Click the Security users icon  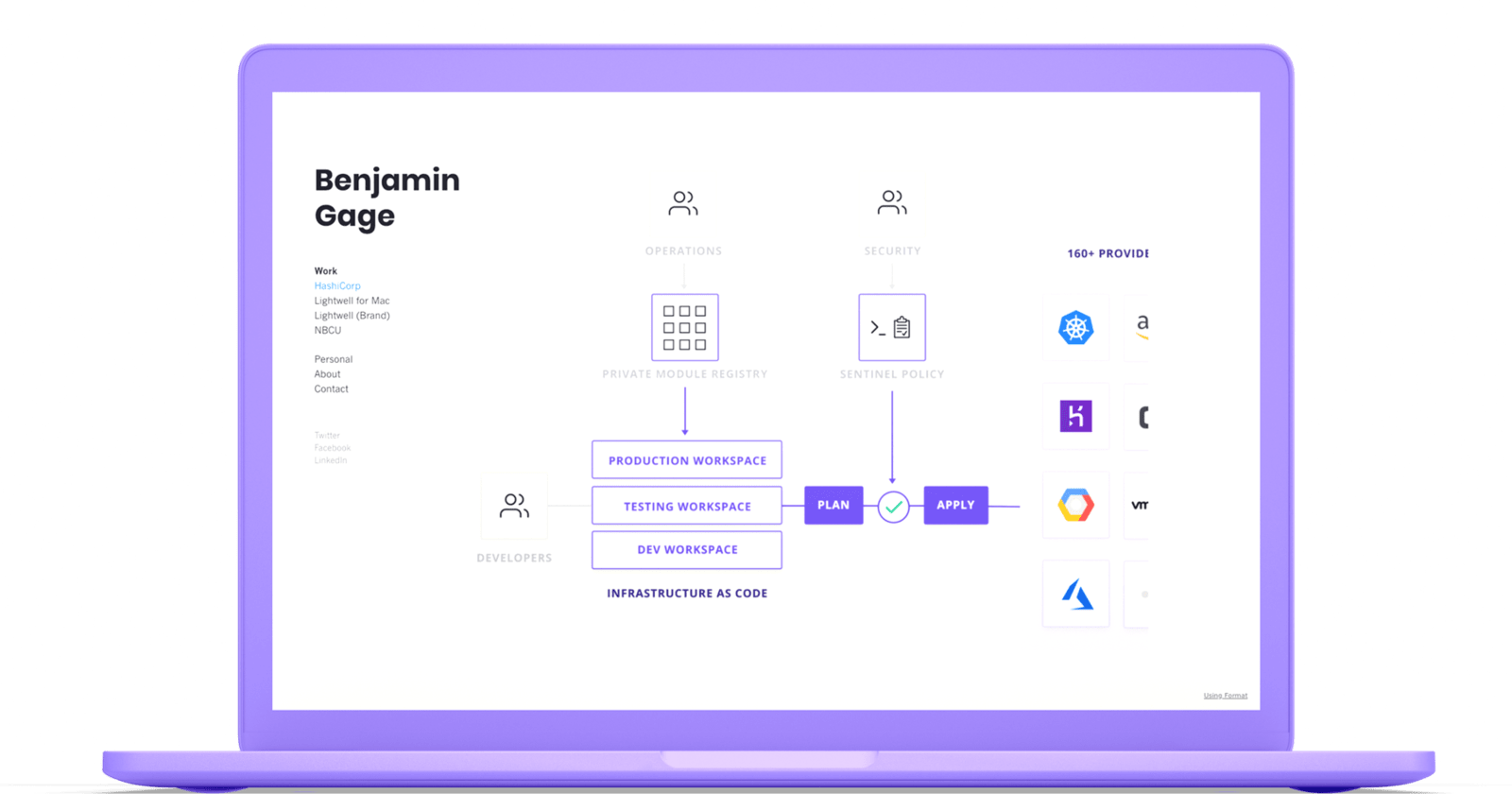click(x=892, y=202)
